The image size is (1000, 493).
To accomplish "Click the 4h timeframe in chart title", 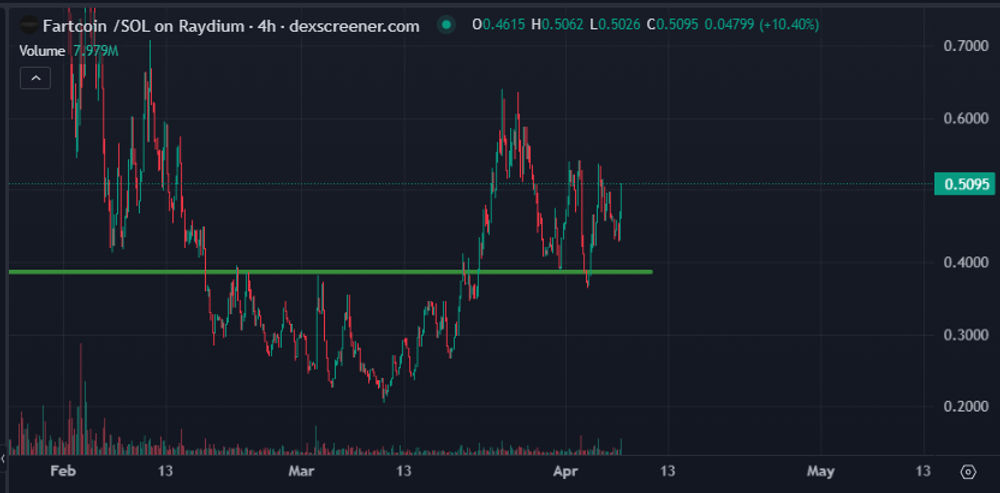I will click(267, 26).
